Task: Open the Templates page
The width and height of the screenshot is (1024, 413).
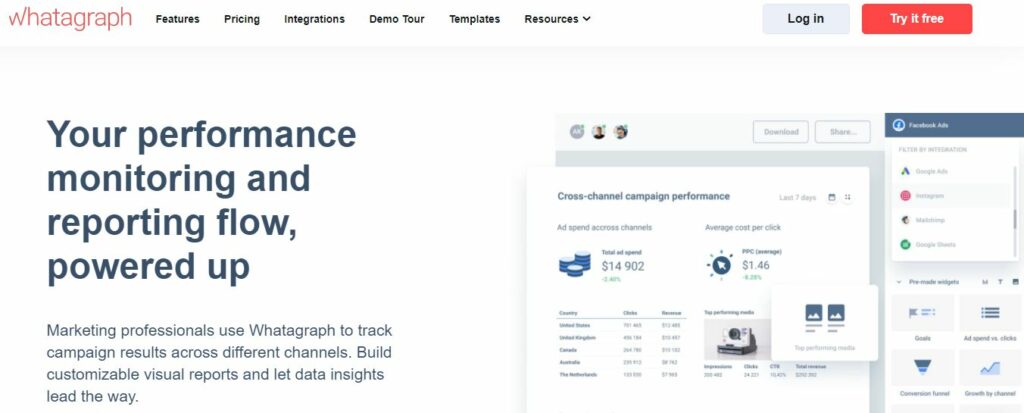Action: 474,19
